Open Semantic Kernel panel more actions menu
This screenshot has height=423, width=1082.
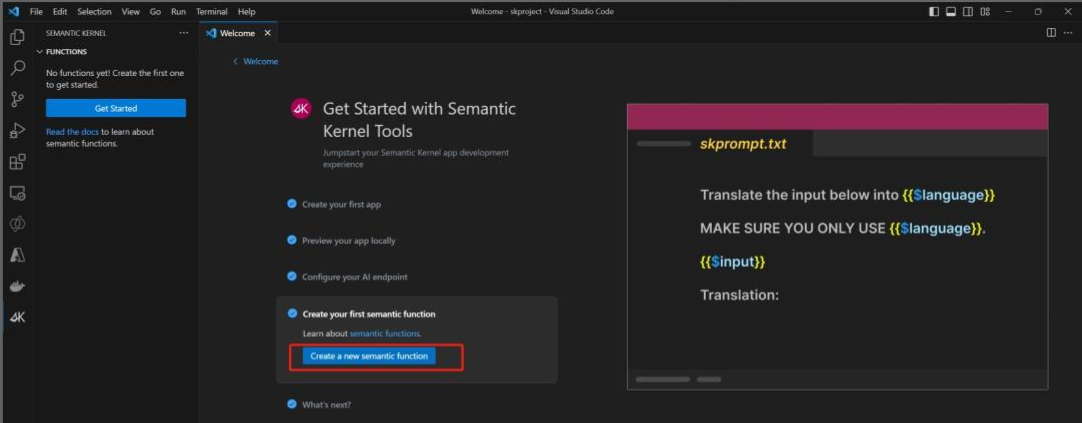pyautogui.click(x=183, y=33)
